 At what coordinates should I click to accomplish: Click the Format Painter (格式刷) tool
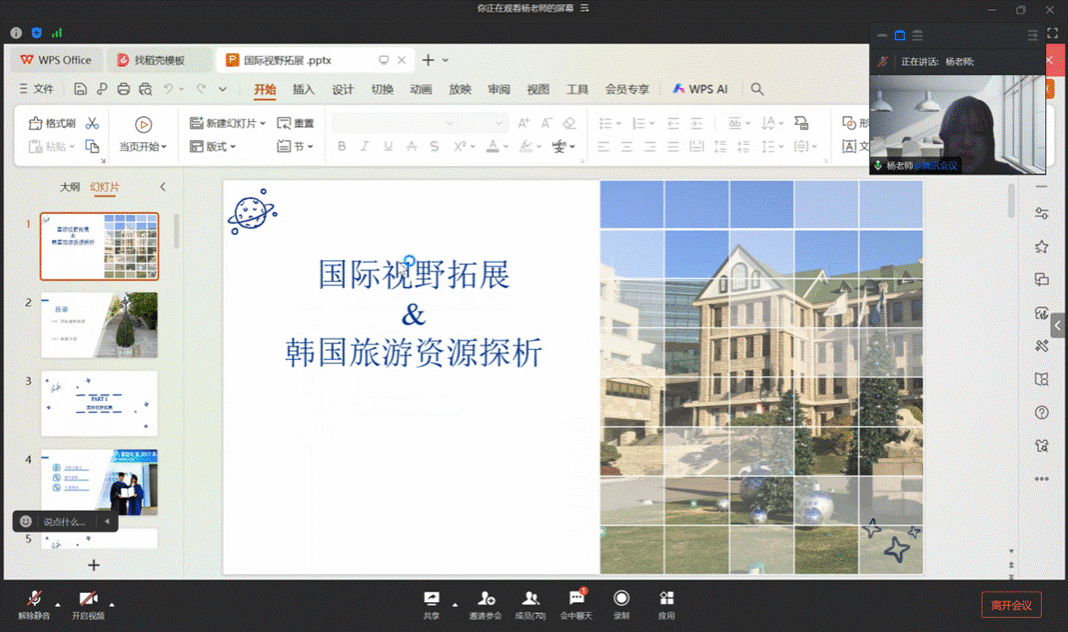pyautogui.click(x=52, y=123)
